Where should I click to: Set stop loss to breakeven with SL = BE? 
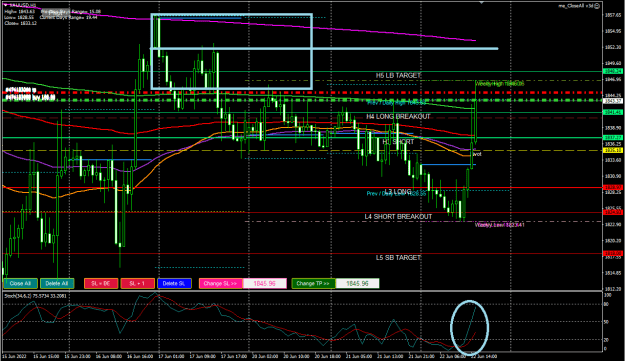click(101, 283)
